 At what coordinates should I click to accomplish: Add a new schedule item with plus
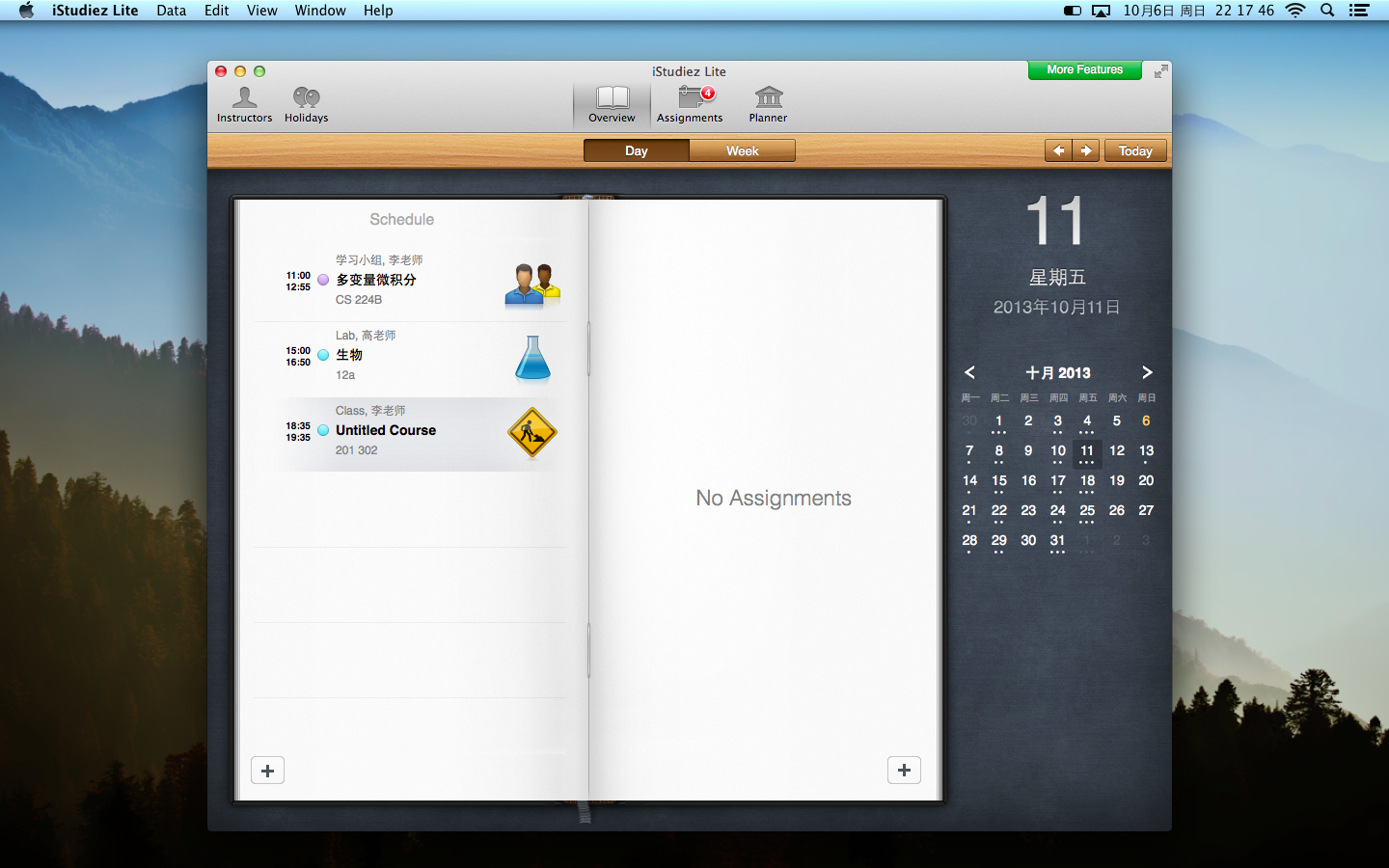click(268, 771)
